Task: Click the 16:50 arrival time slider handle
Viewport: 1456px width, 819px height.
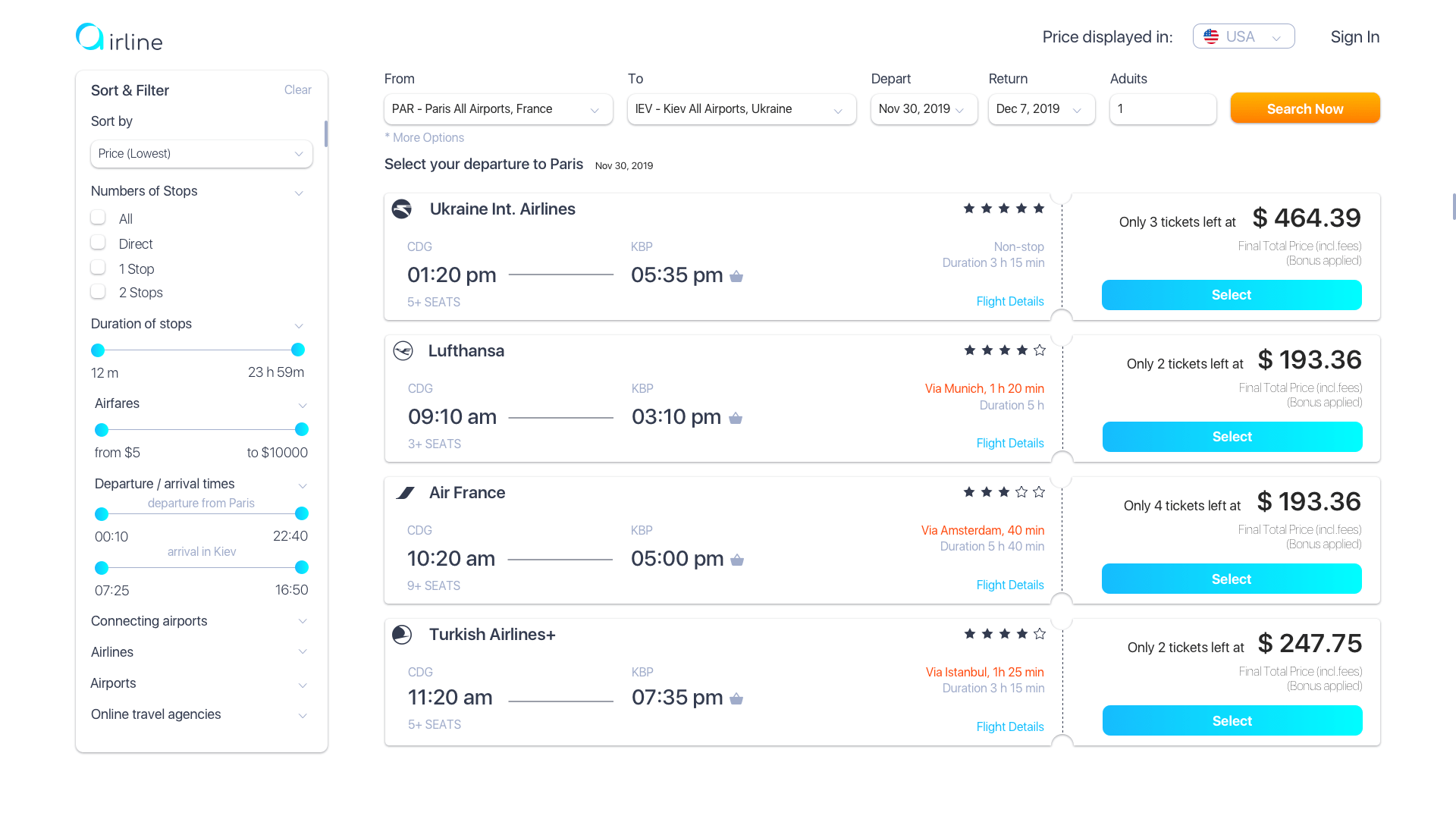Action: tap(302, 567)
